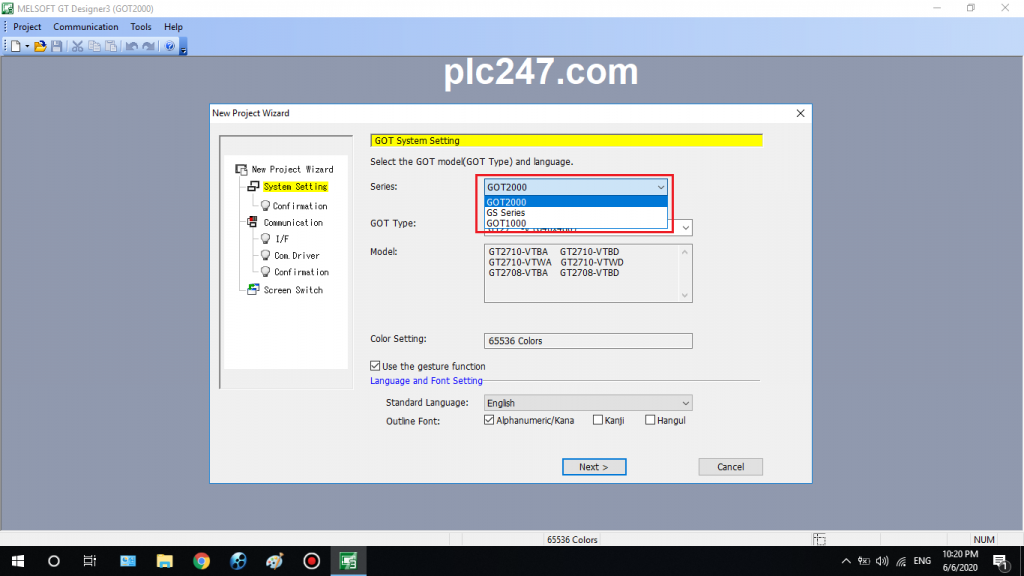Choose GOT2000 from the Series list
This screenshot has height=576, width=1024.
click(x=575, y=202)
